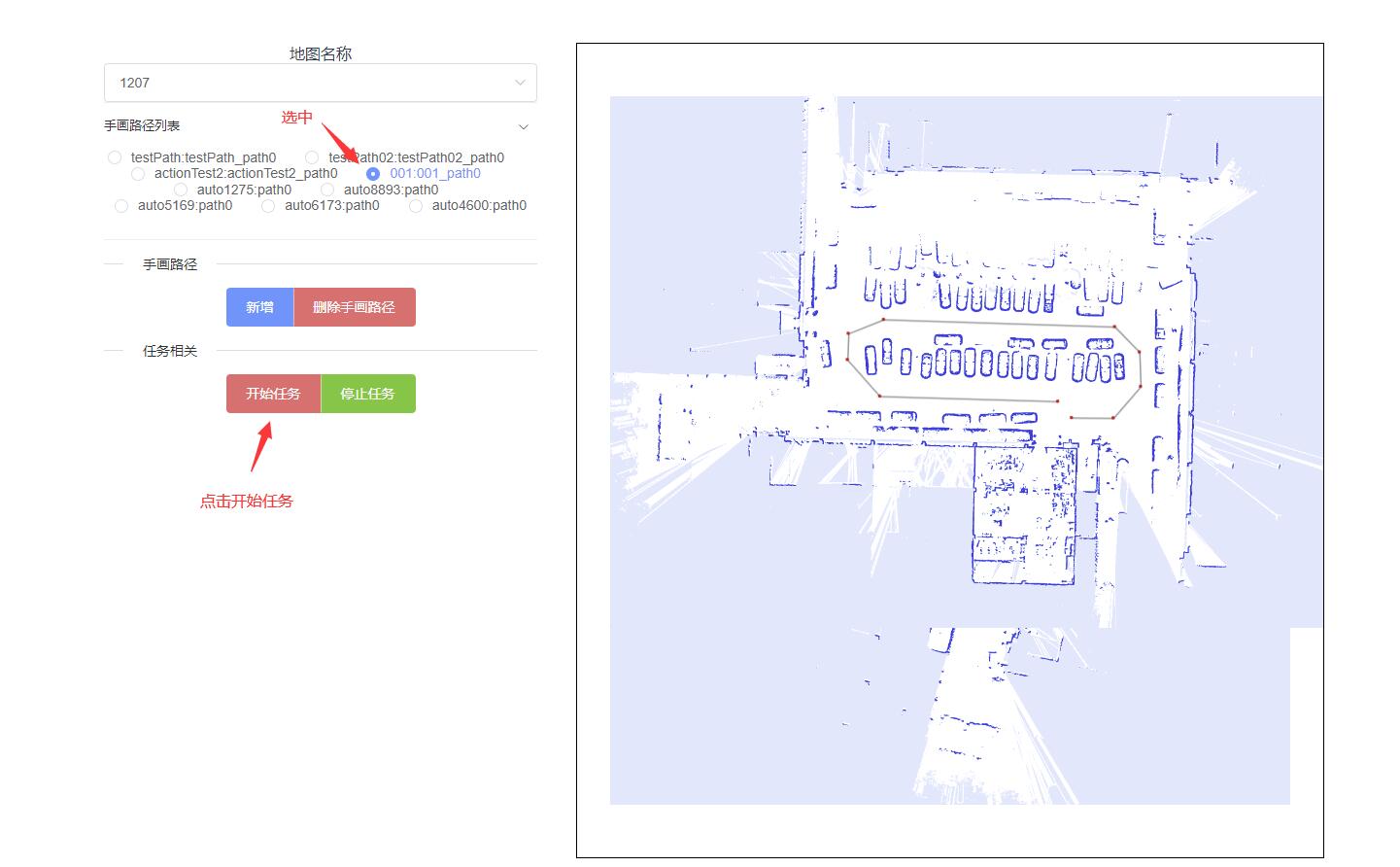1400x867 pixels.
Task: Collapse the 手画路径列表 list with its chevron
Action: 524,126
